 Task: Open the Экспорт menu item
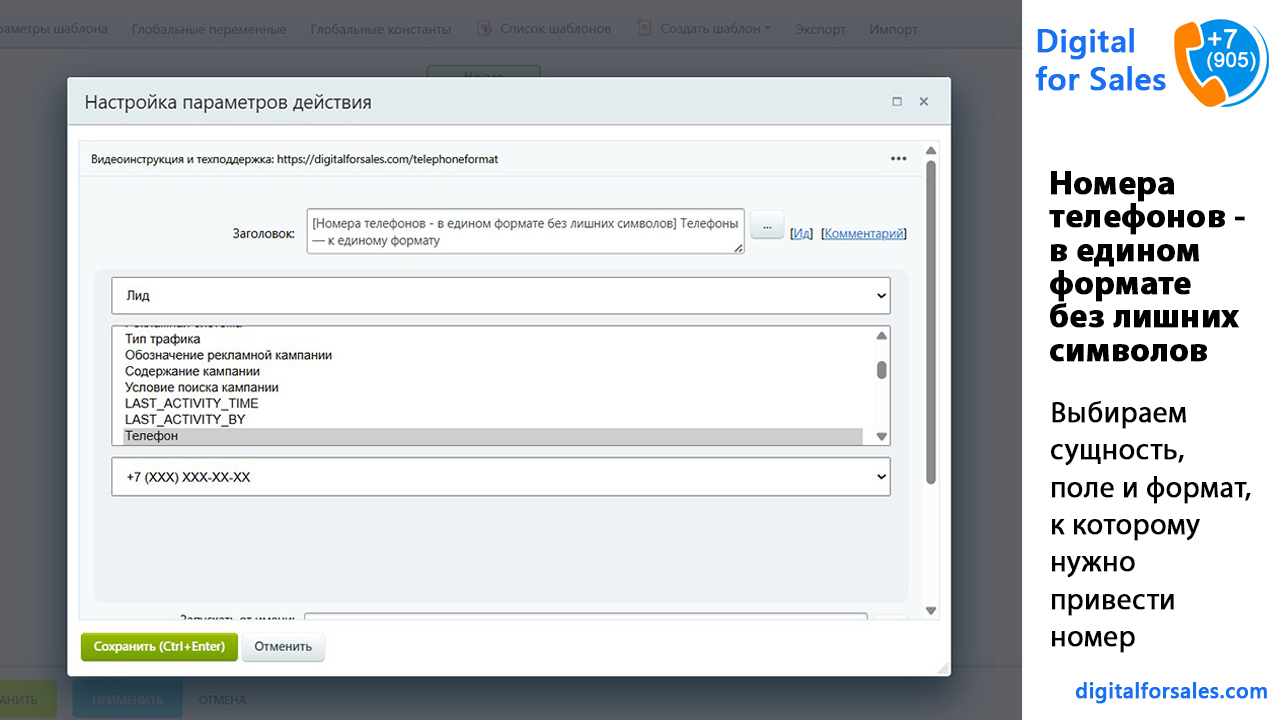click(820, 29)
